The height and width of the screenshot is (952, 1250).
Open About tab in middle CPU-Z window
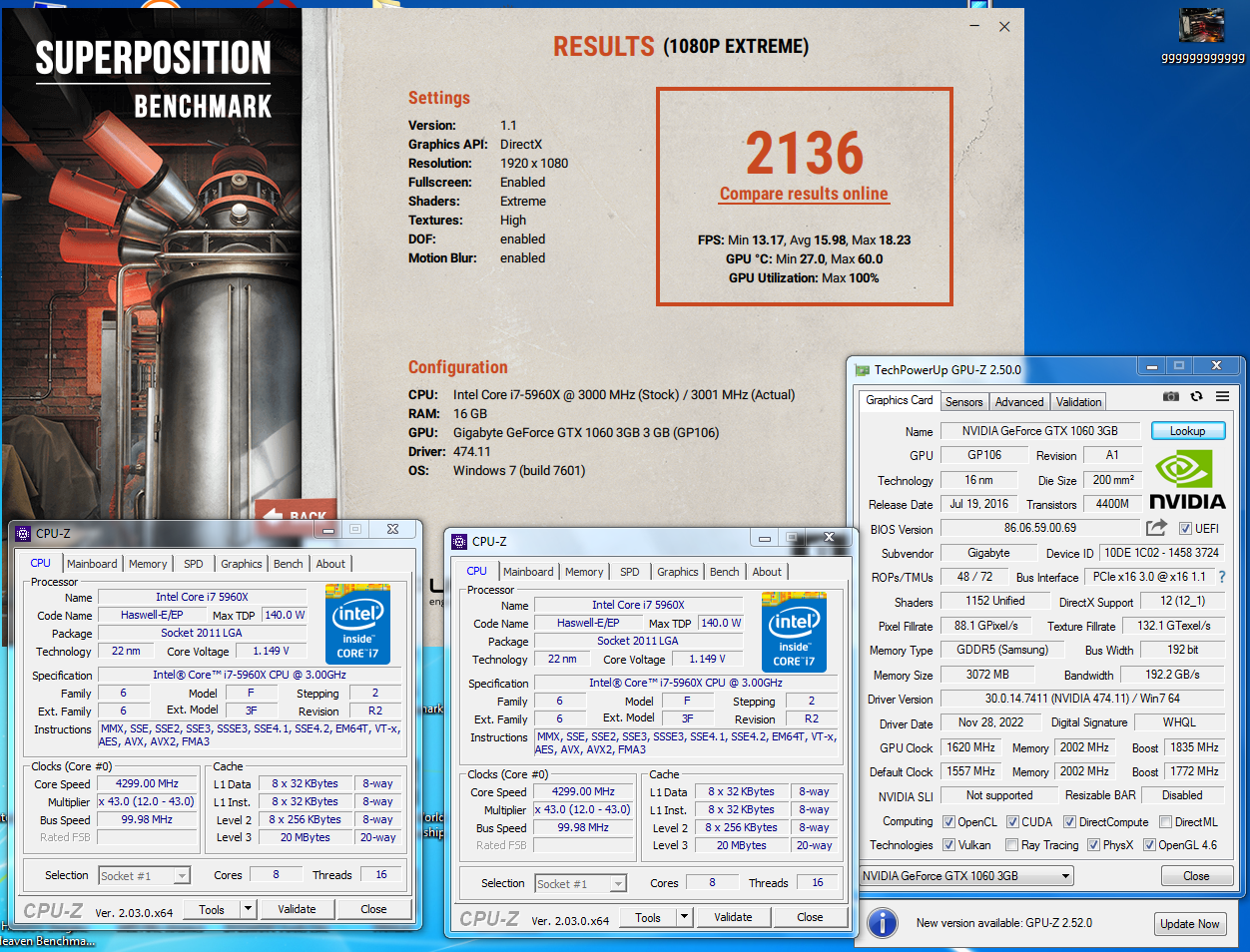click(x=767, y=572)
